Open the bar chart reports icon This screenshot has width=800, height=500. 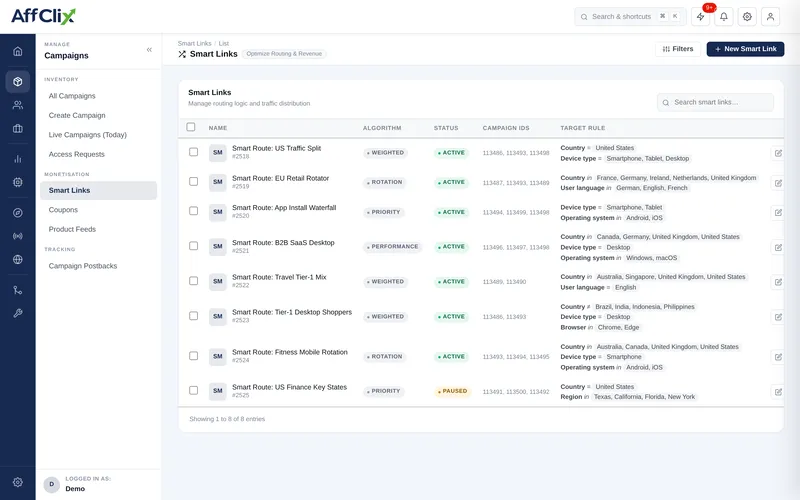point(18,159)
